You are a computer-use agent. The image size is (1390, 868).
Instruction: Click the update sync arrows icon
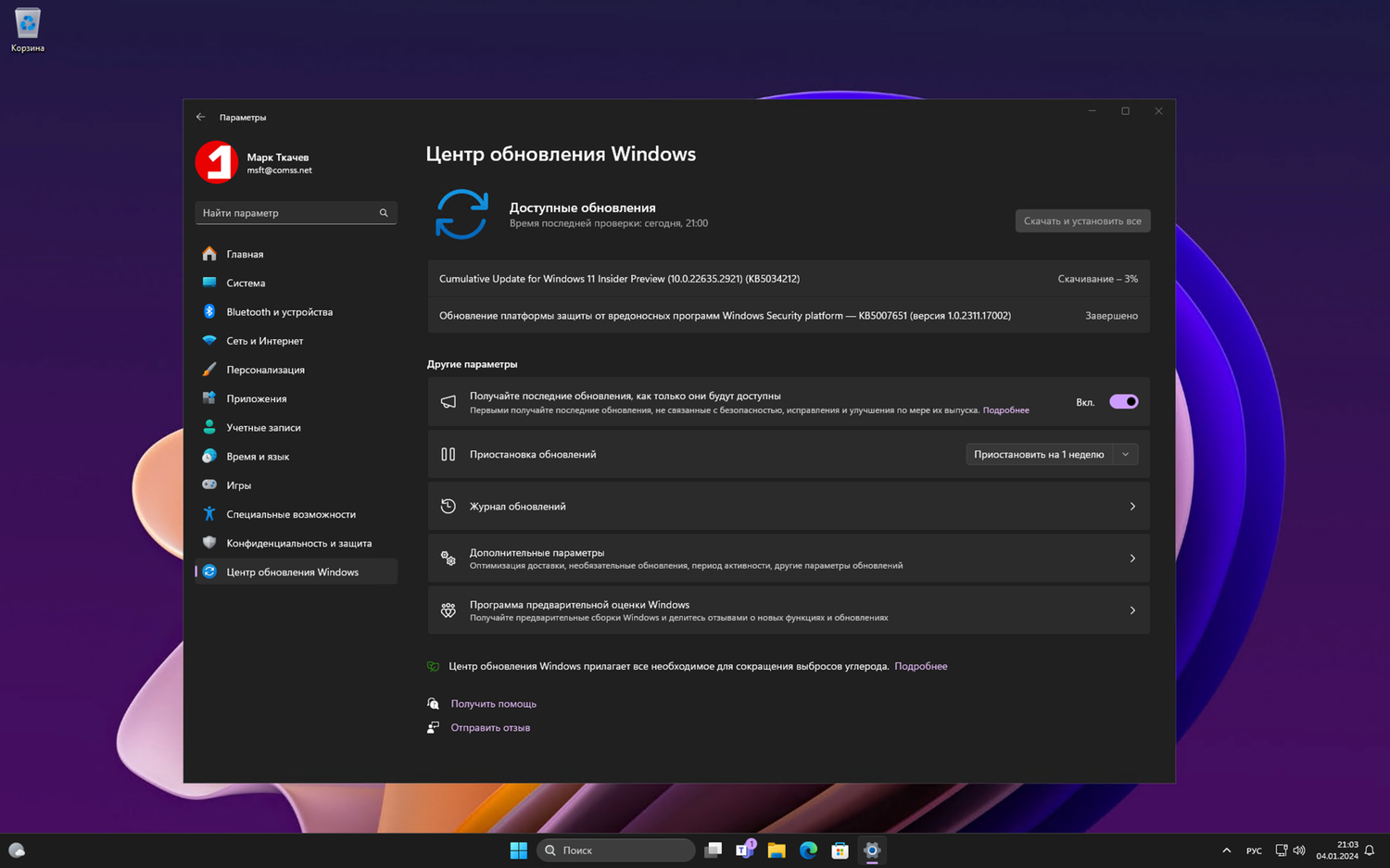click(x=461, y=214)
